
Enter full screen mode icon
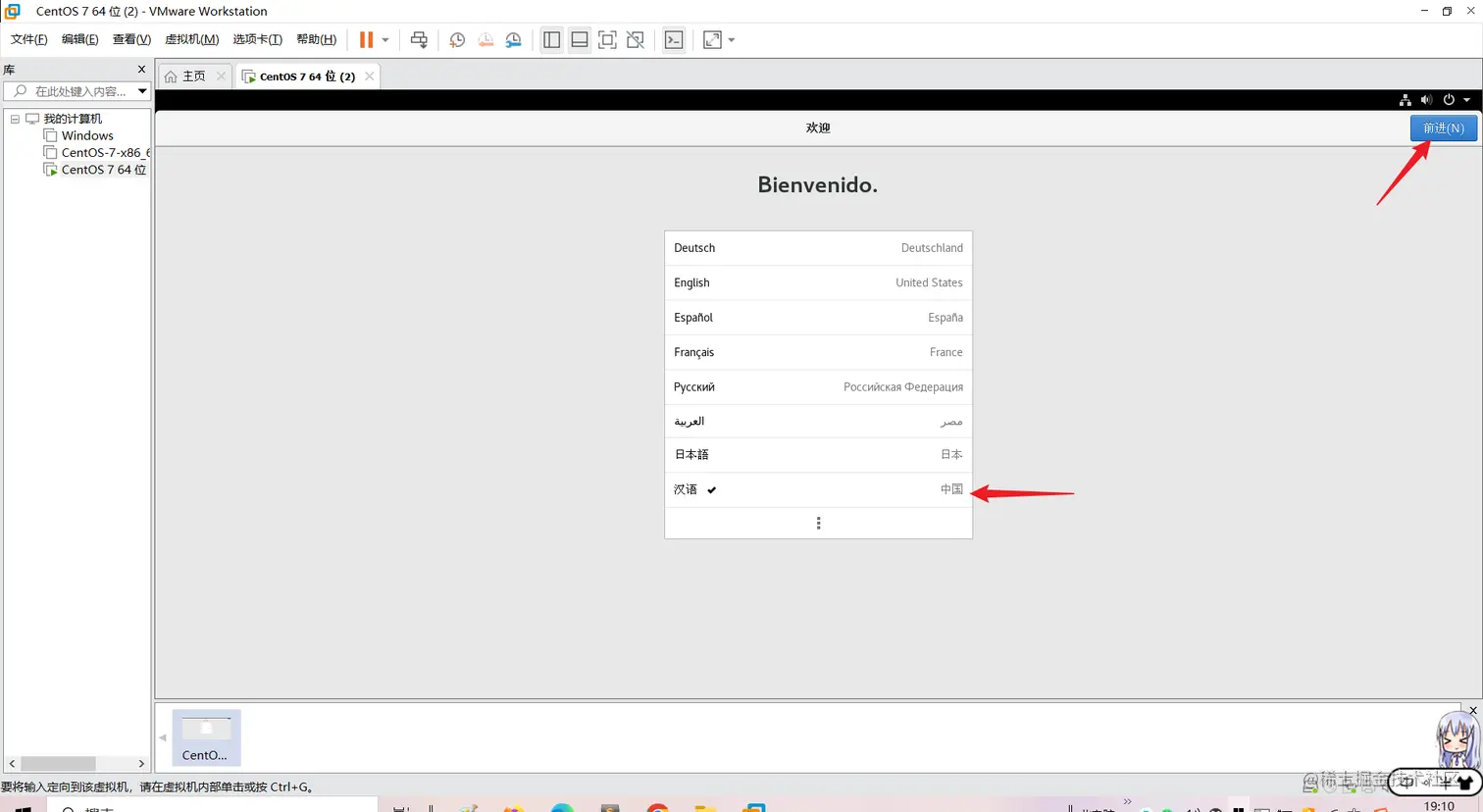(607, 40)
